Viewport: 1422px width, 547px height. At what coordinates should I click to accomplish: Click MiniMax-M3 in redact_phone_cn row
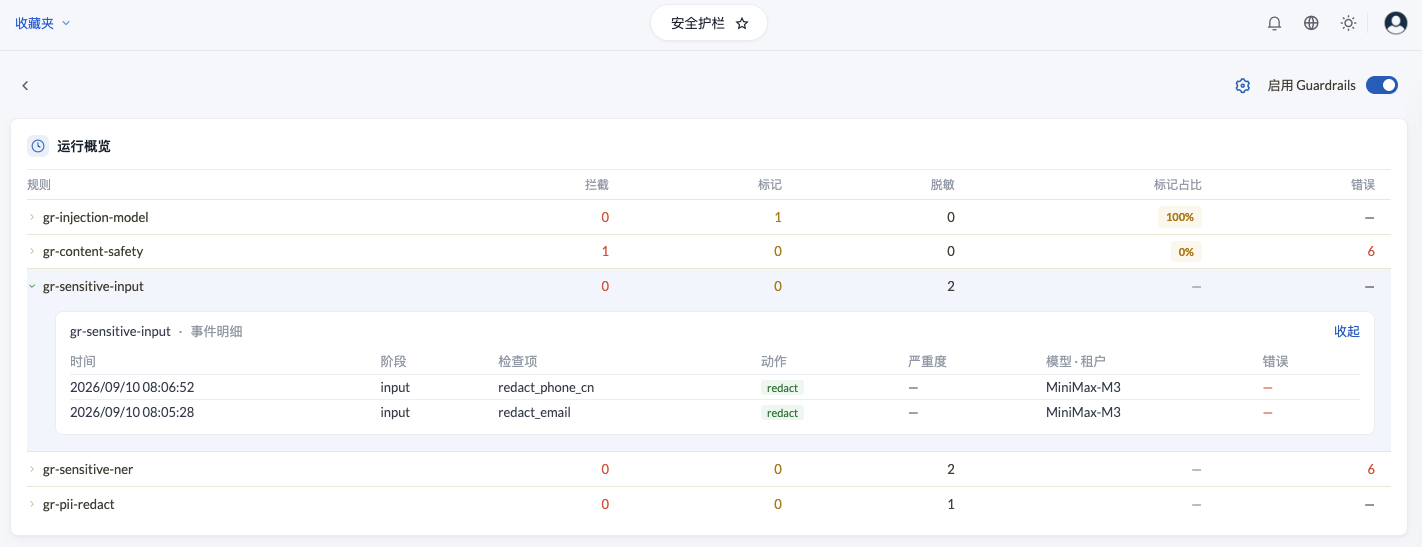pos(1083,387)
